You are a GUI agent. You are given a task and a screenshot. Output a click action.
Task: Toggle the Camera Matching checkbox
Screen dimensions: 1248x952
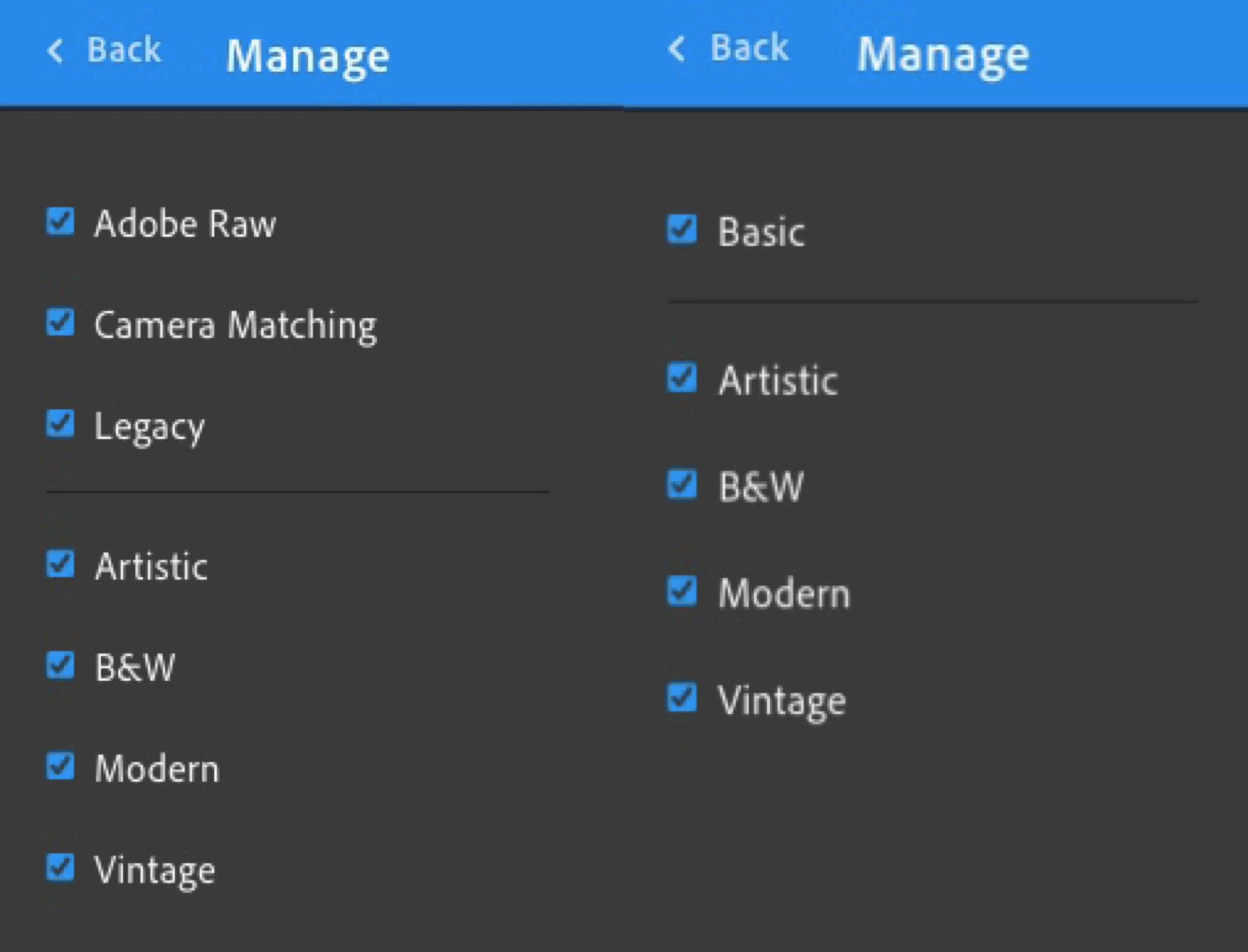(60, 323)
